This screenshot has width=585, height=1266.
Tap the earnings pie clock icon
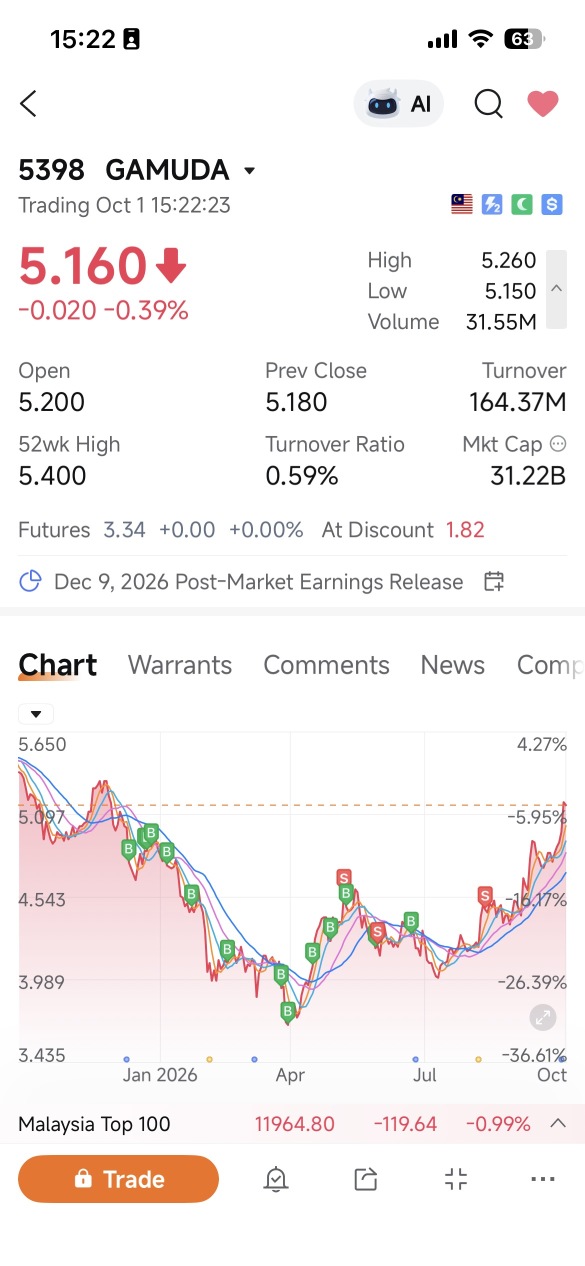click(x=31, y=581)
